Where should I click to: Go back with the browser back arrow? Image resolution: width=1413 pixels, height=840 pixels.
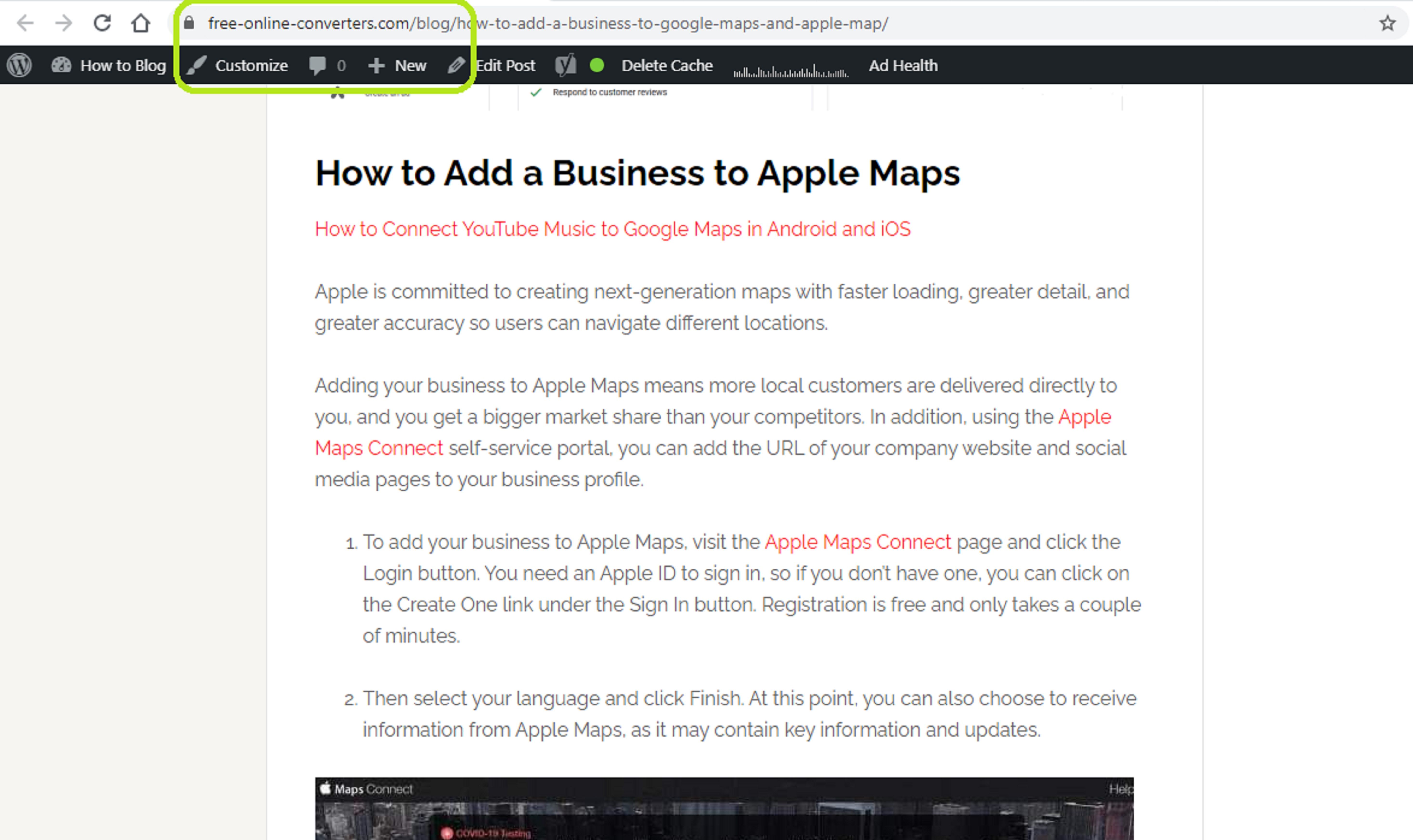(x=25, y=23)
